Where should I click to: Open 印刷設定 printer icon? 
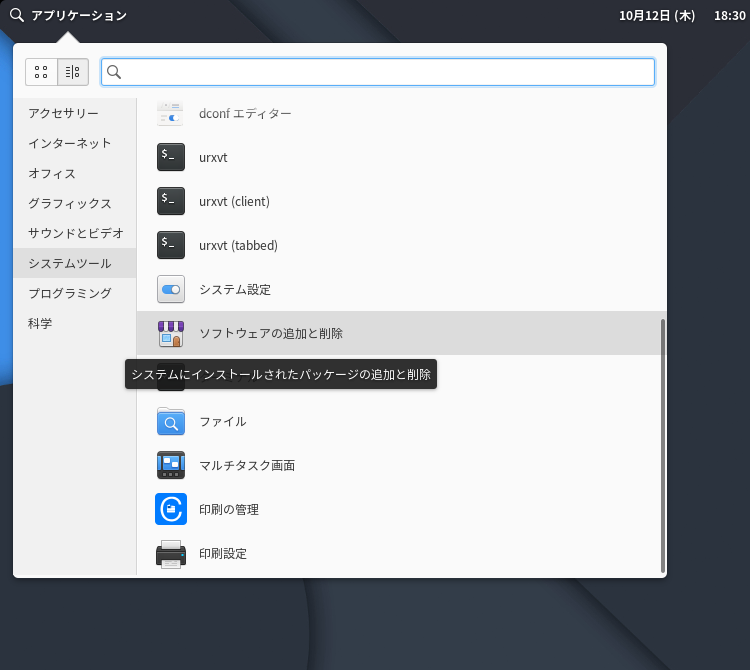(x=171, y=554)
